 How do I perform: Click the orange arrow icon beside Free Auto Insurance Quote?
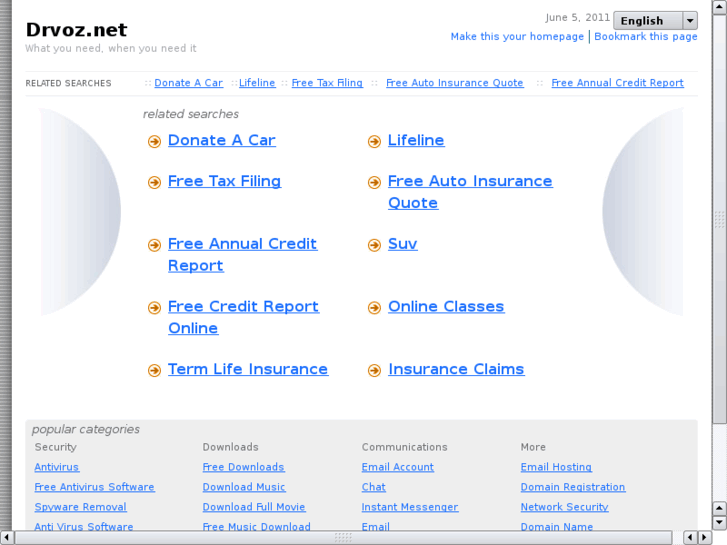coord(374,183)
